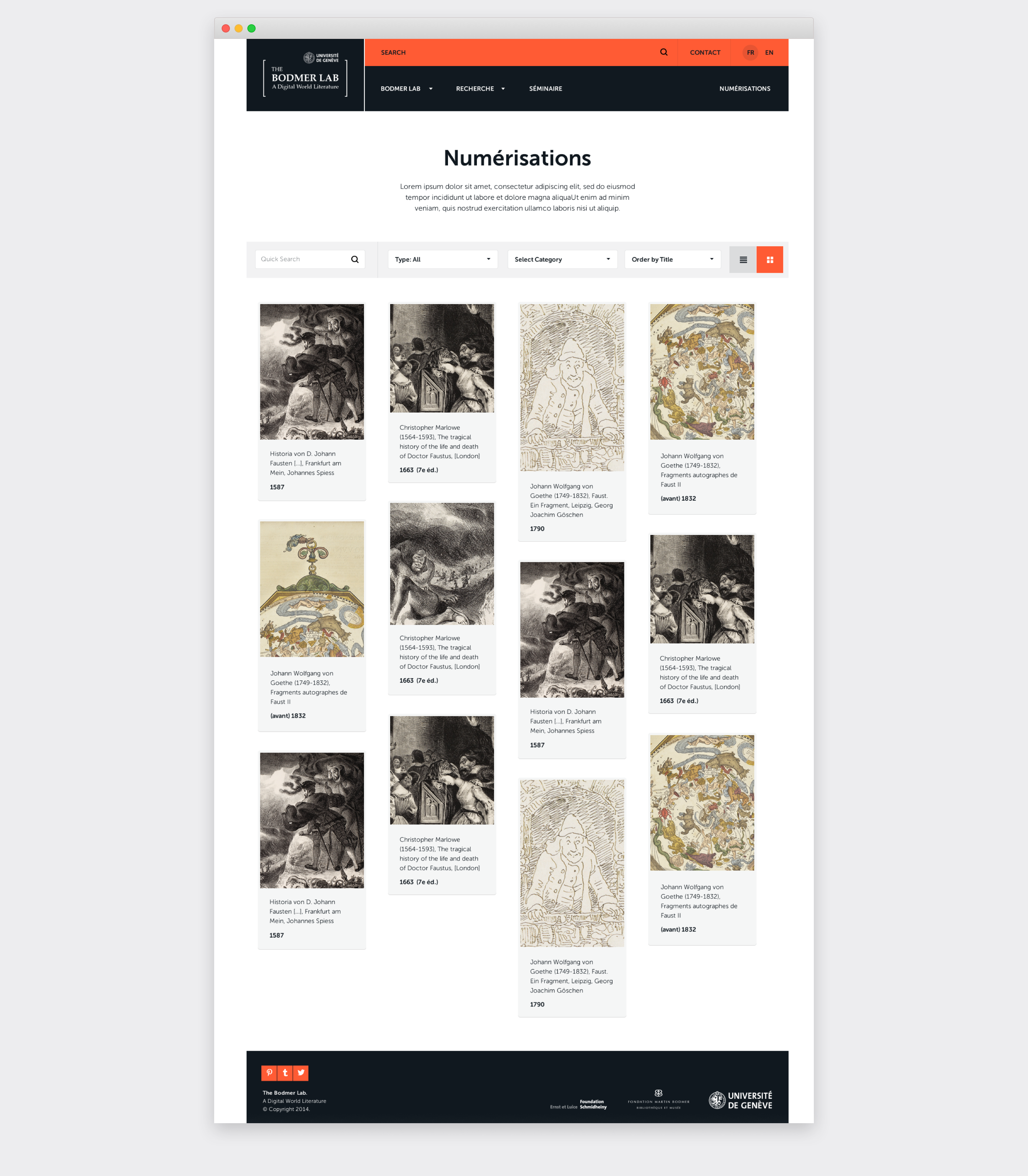Click the Bodmer Lab logo
Image resolution: width=1028 pixels, height=1176 pixels.
click(305, 75)
